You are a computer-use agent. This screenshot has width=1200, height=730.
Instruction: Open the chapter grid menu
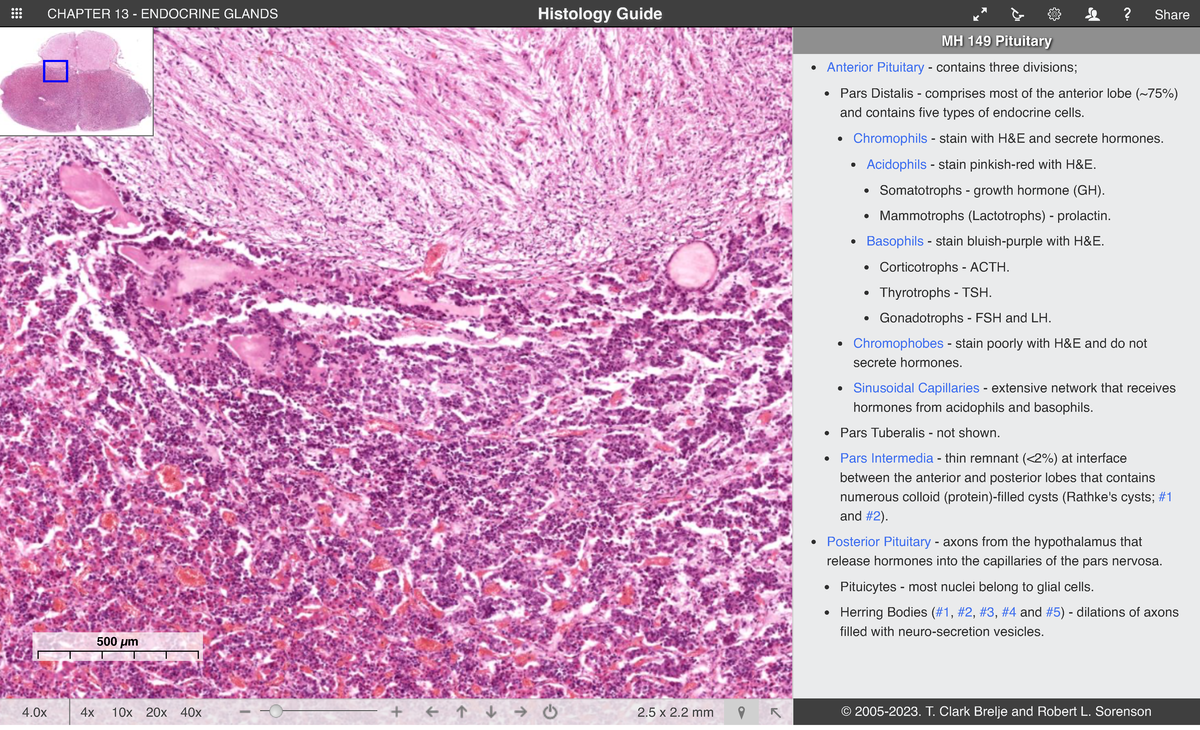pyautogui.click(x=14, y=14)
